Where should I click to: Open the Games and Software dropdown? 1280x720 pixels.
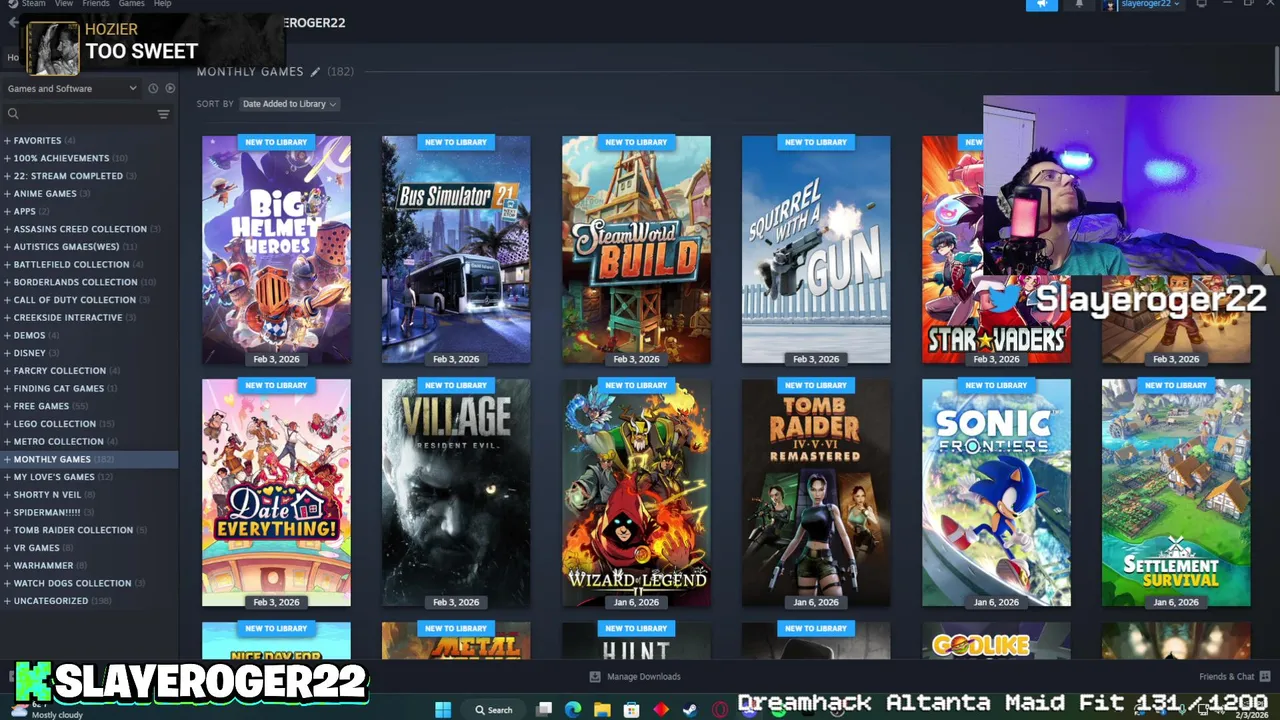72,88
